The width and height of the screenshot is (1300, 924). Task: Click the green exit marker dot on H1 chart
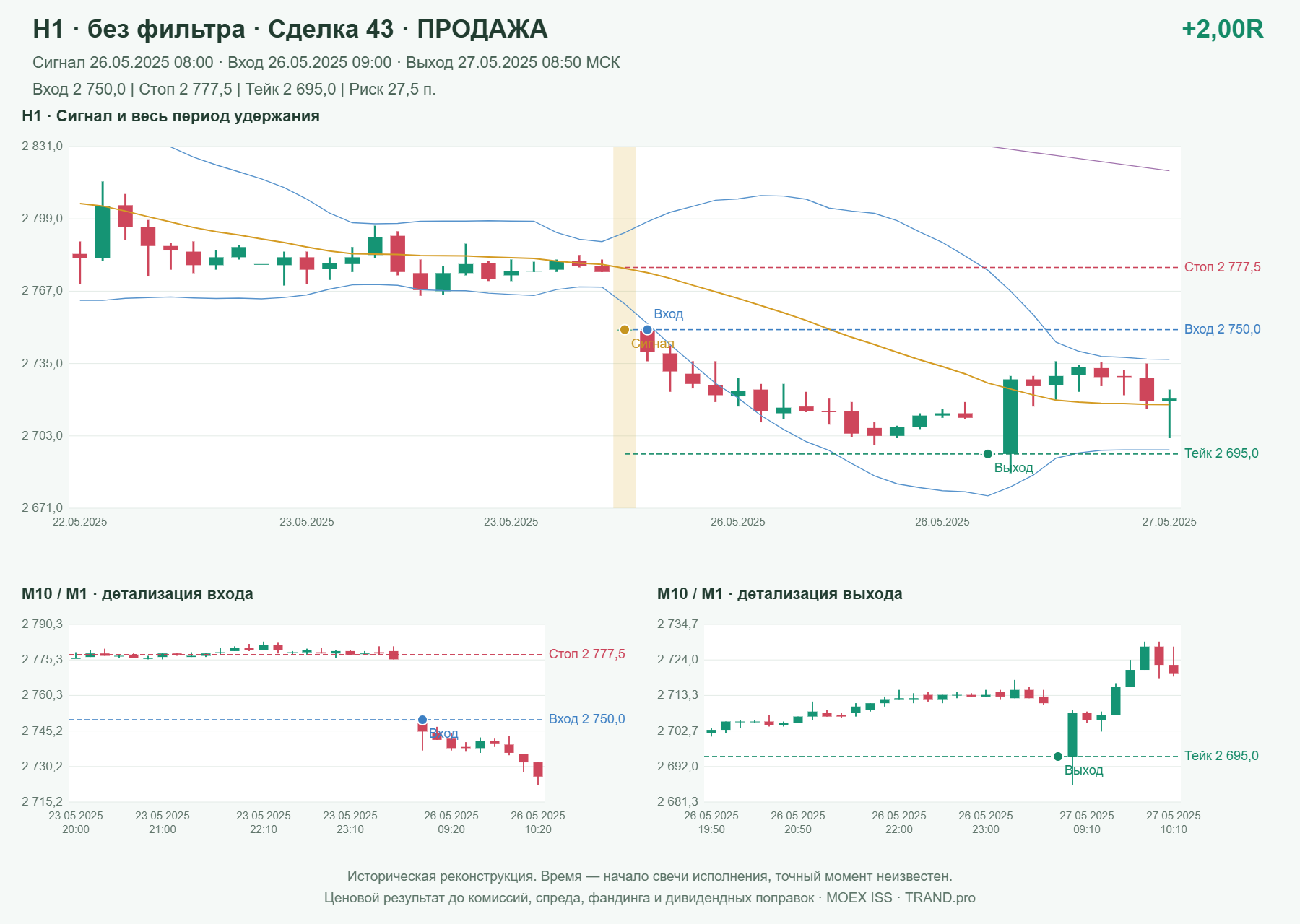pyautogui.click(x=988, y=454)
